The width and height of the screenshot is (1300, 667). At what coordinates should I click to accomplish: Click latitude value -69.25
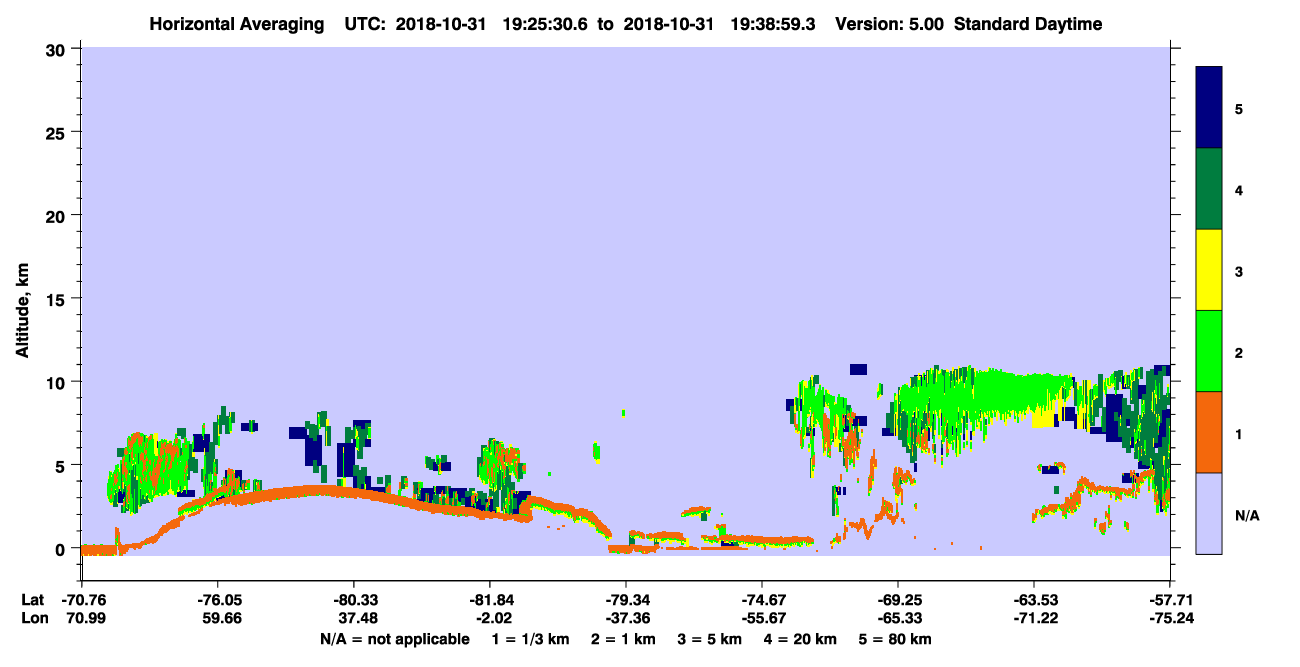click(x=898, y=600)
